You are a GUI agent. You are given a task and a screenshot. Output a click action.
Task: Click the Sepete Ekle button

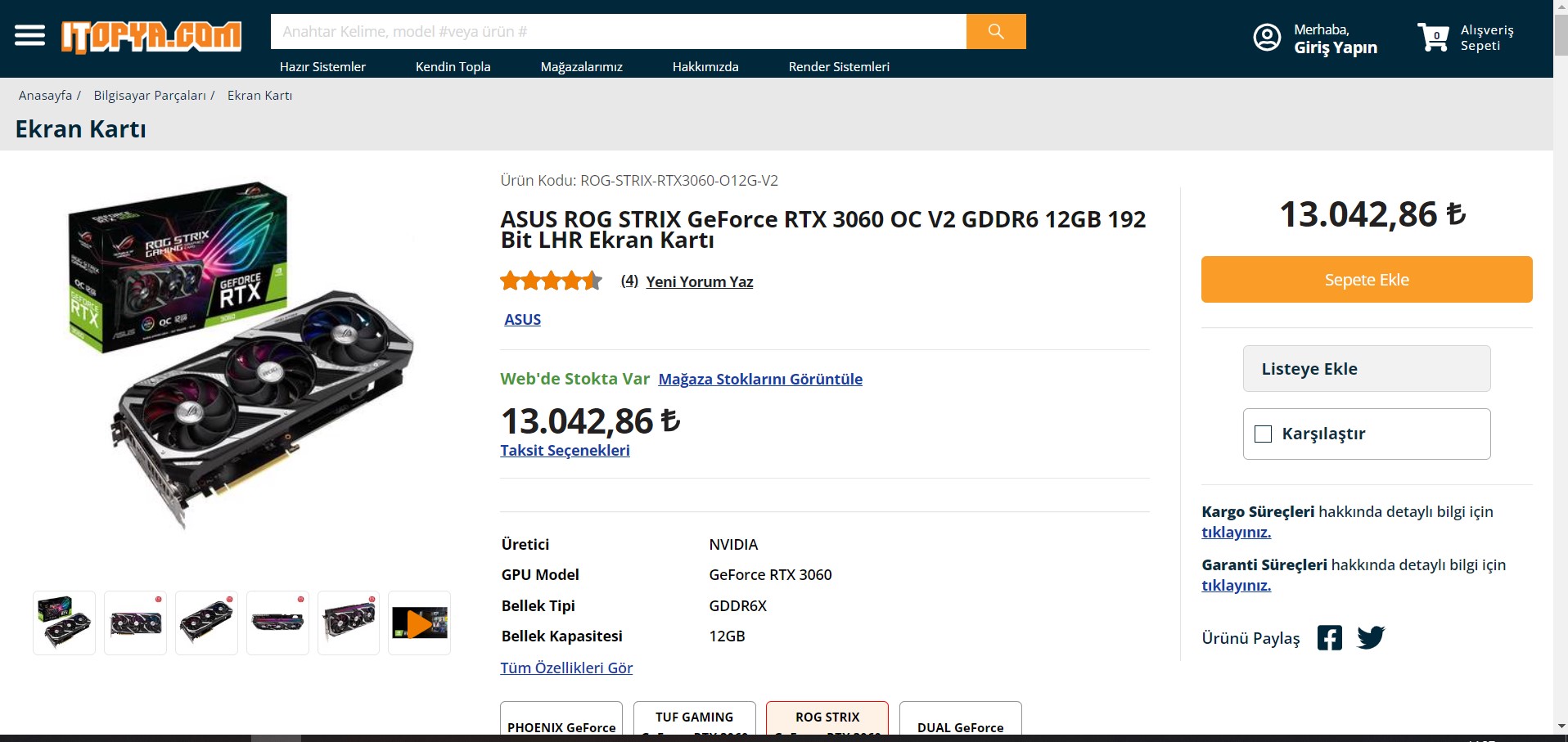pos(1367,279)
